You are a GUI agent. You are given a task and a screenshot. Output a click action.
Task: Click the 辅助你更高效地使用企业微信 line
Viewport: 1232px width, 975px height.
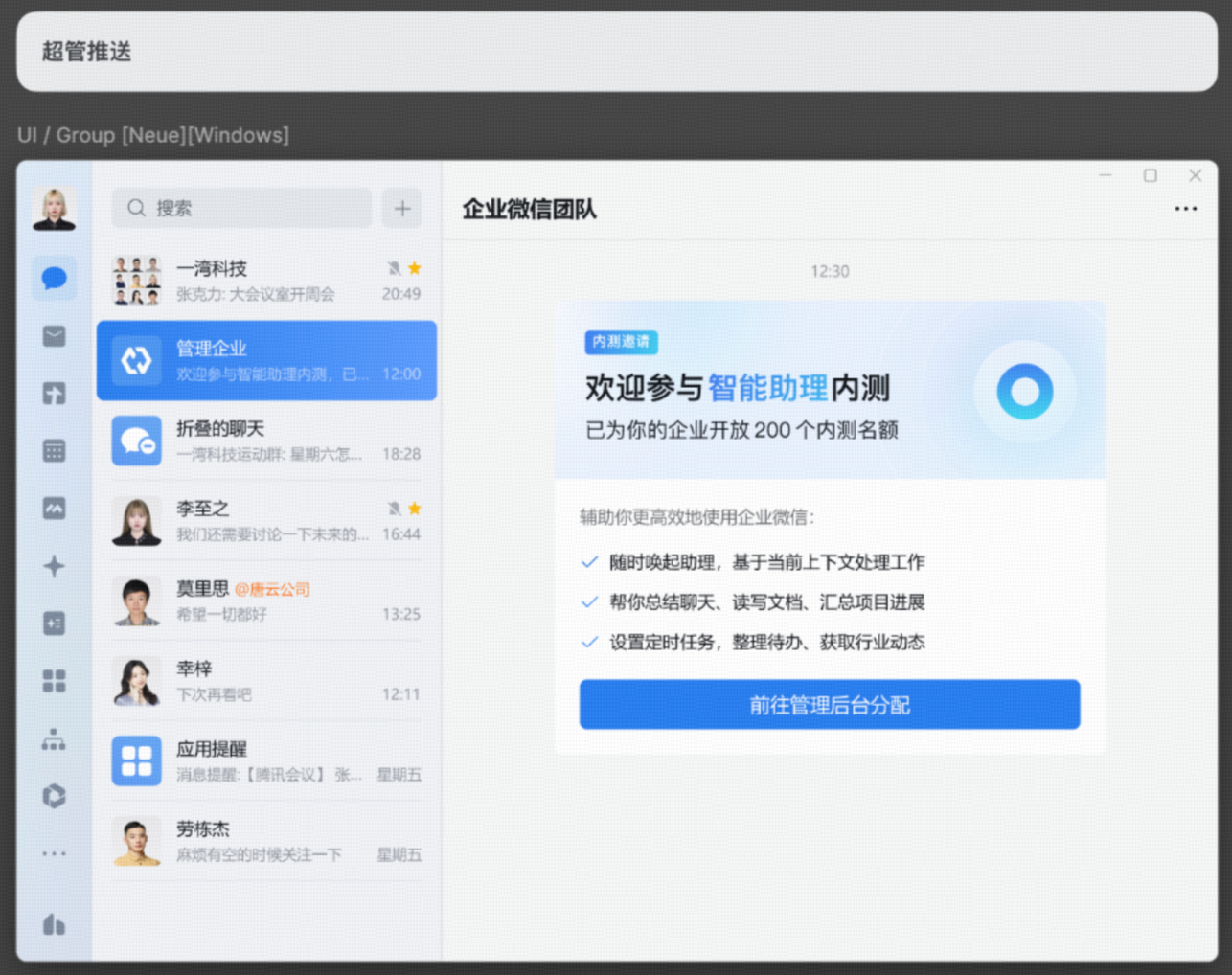[x=696, y=517]
